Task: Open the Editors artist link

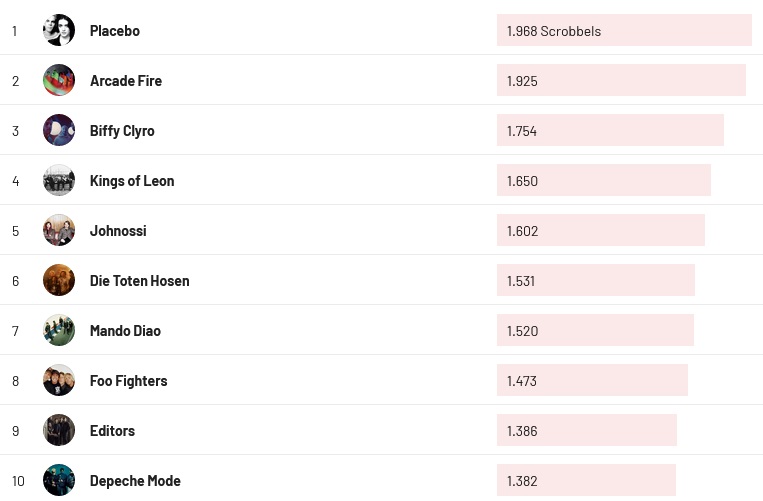Action: [112, 431]
